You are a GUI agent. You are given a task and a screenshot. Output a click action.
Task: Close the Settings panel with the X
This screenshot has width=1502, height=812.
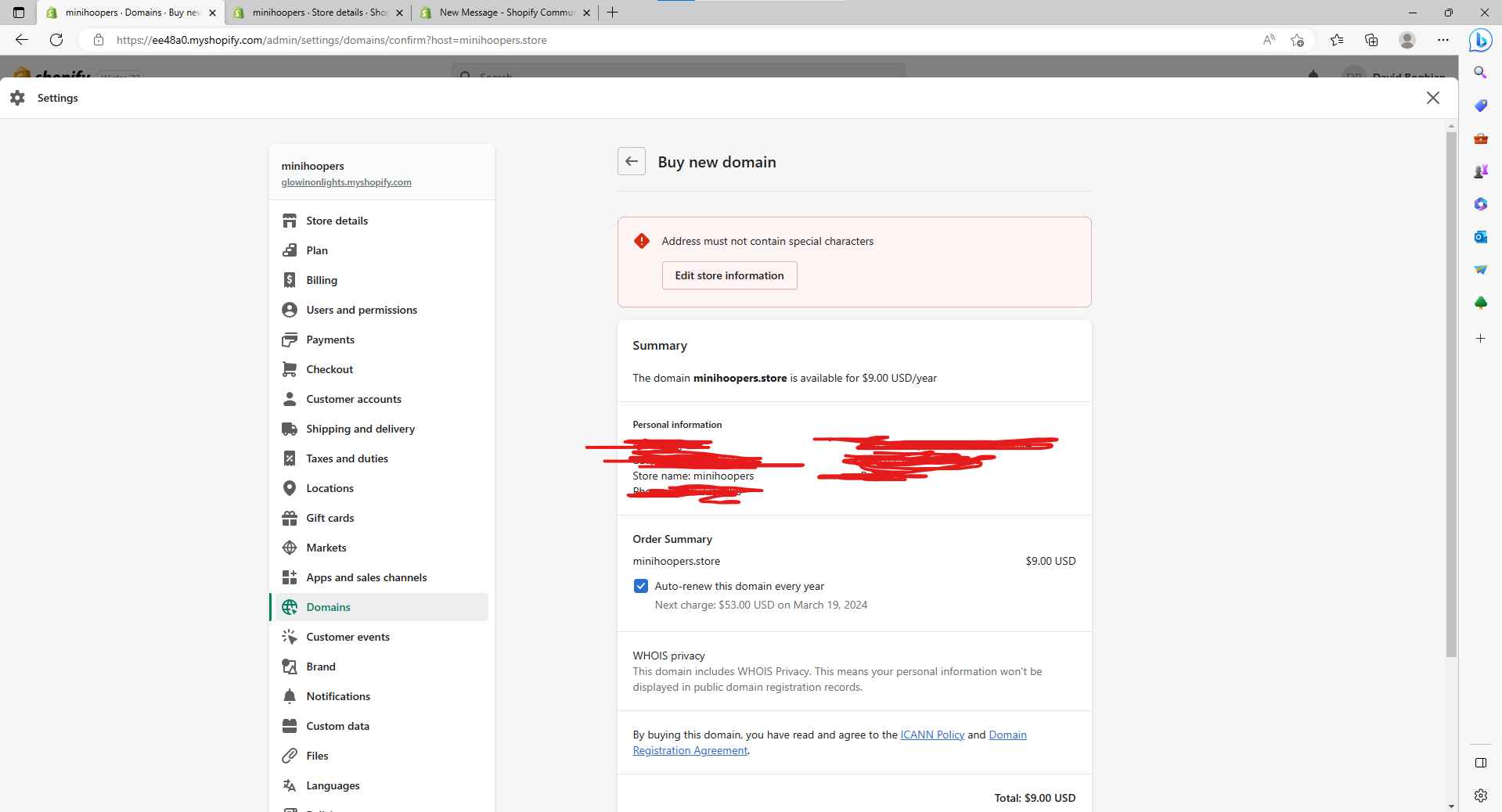1433,98
